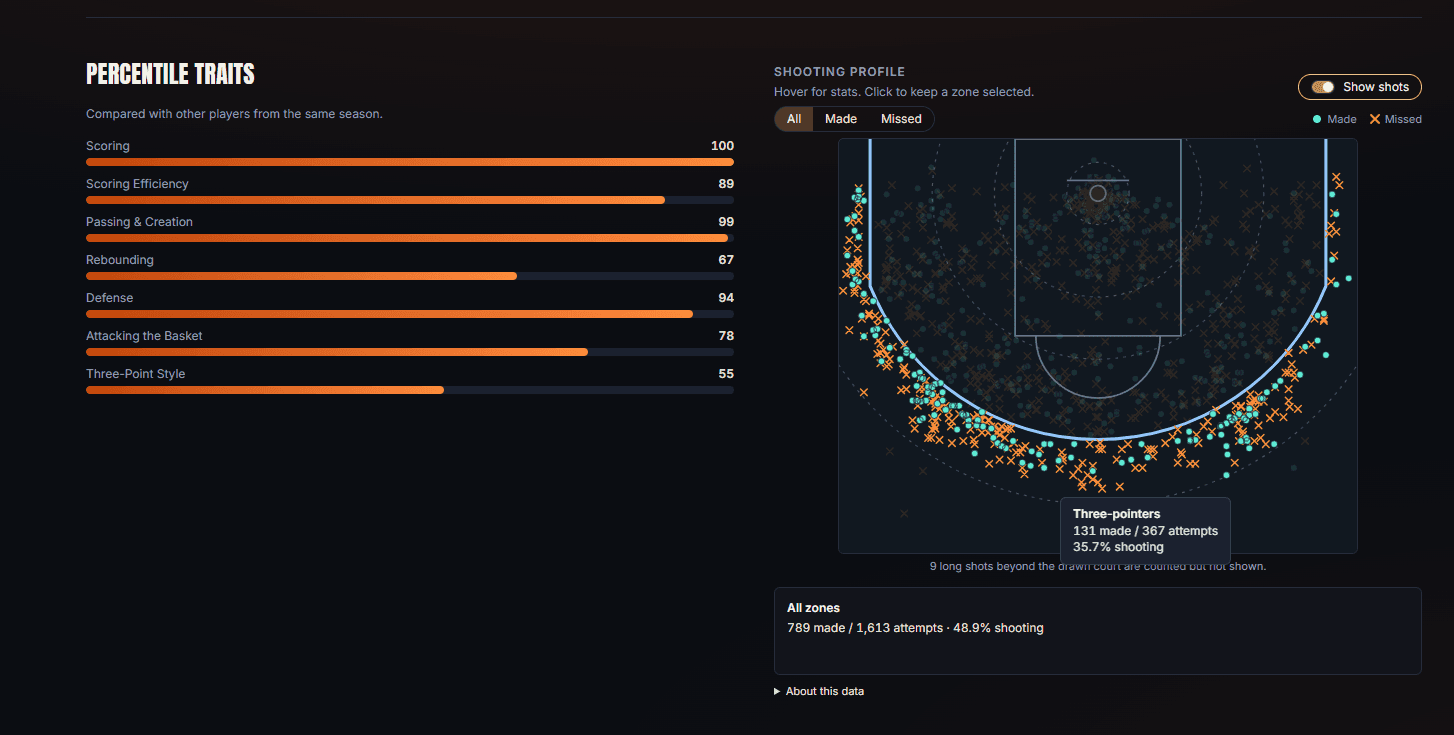Click the Three-Point Style percentile bar

[x=410, y=390]
